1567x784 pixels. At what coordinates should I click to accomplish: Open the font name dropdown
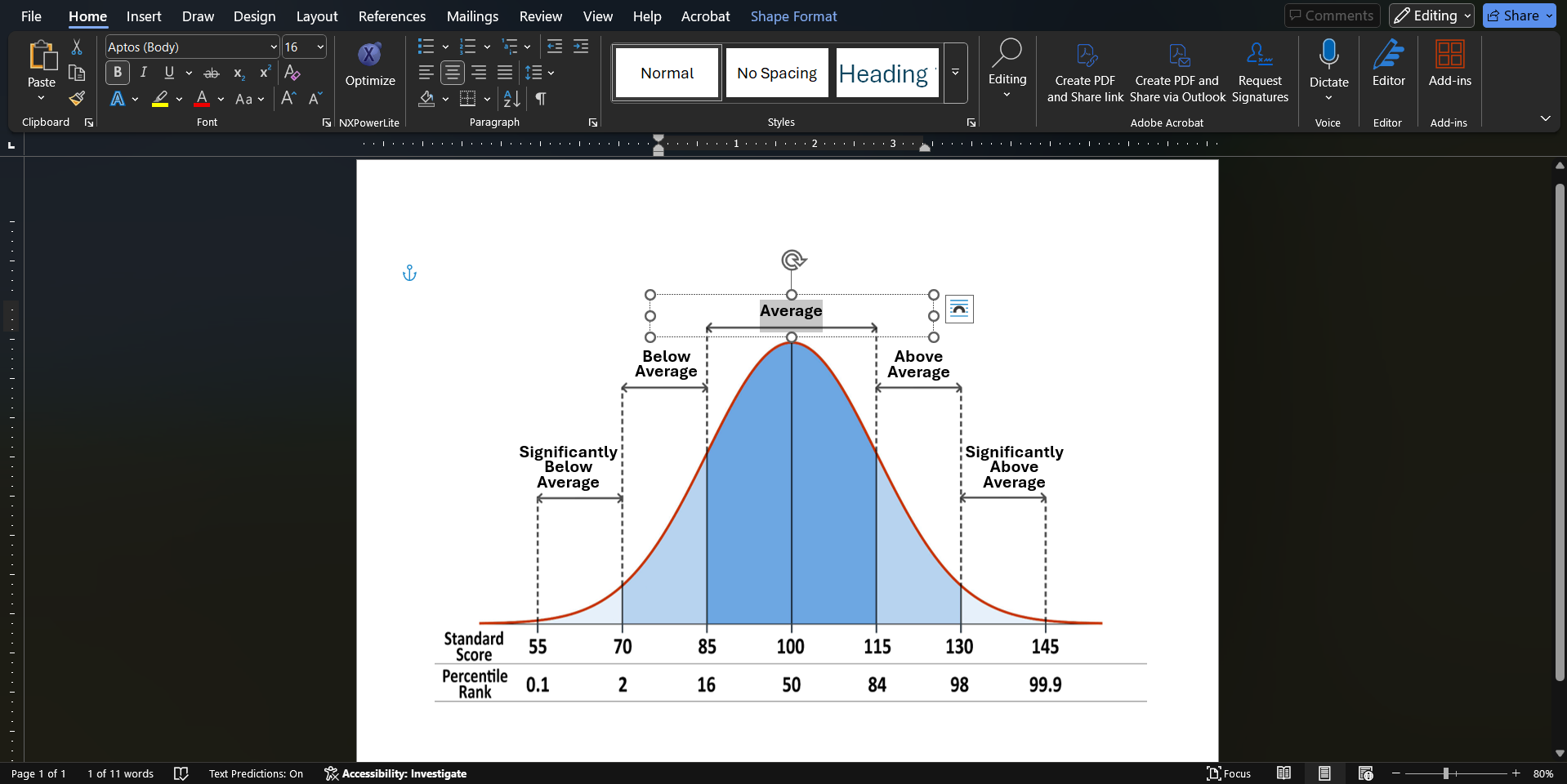click(274, 47)
